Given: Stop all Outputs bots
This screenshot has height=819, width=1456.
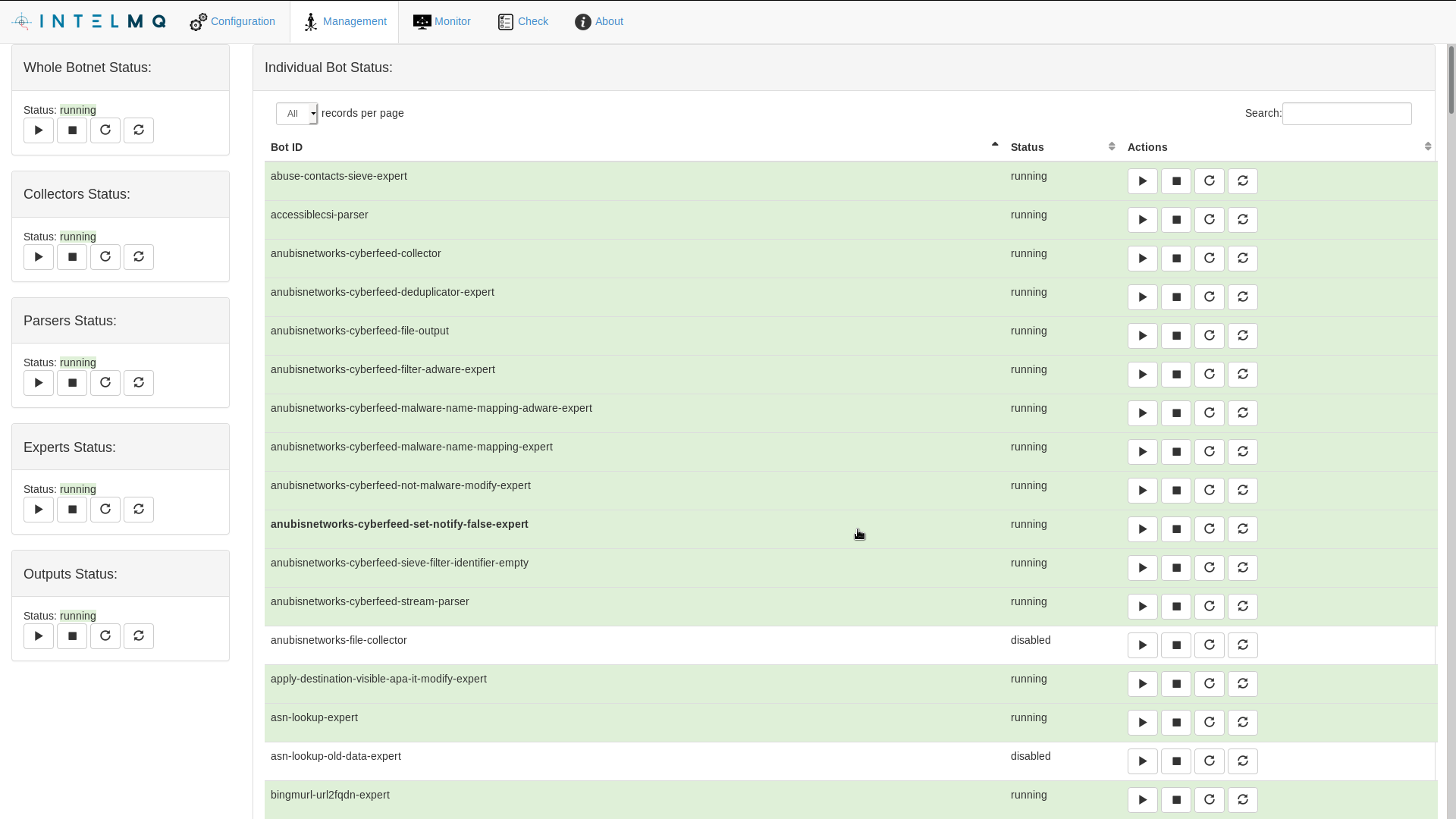Looking at the screenshot, I should (x=72, y=636).
